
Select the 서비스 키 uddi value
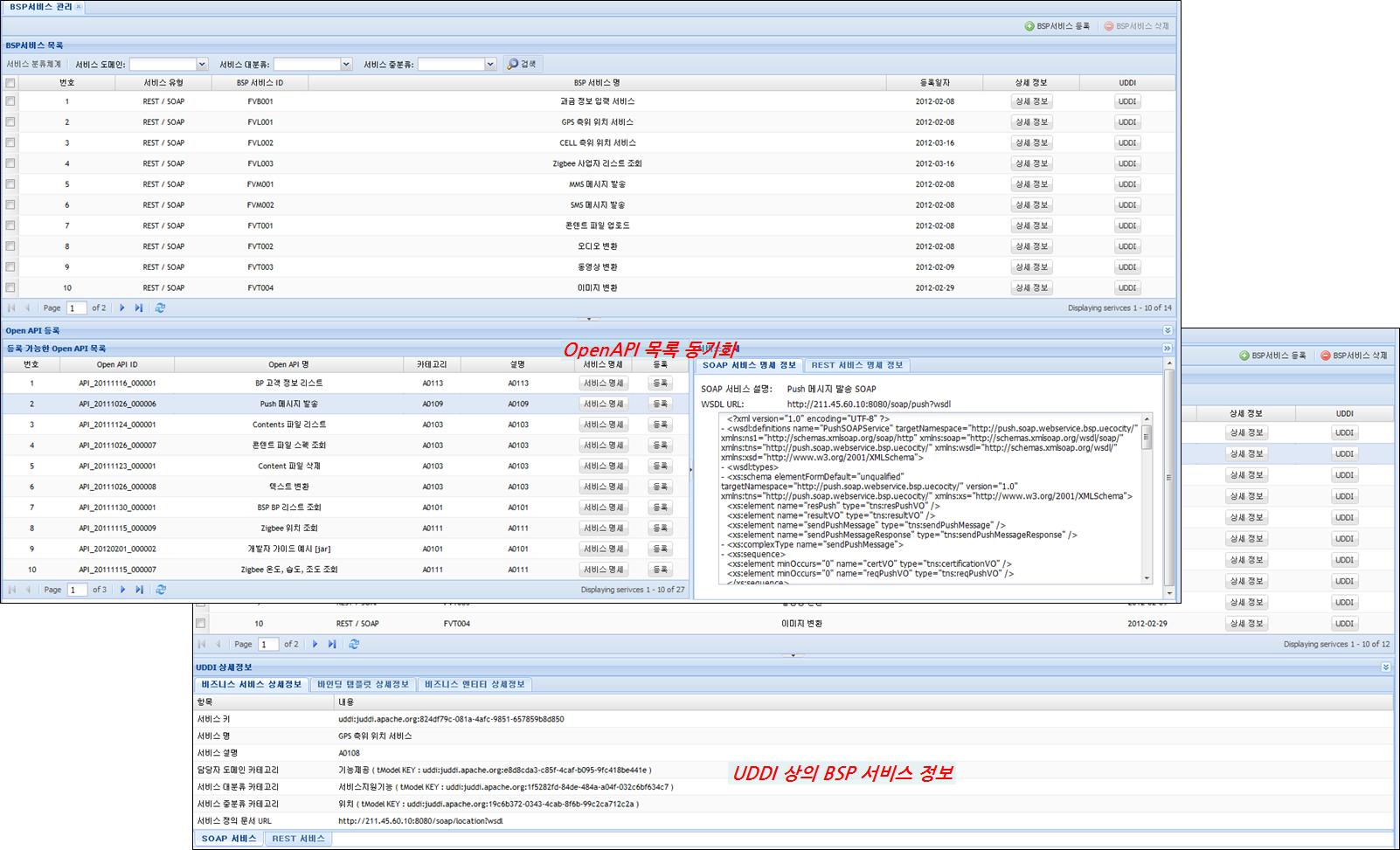pyautogui.click(x=451, y=720)
